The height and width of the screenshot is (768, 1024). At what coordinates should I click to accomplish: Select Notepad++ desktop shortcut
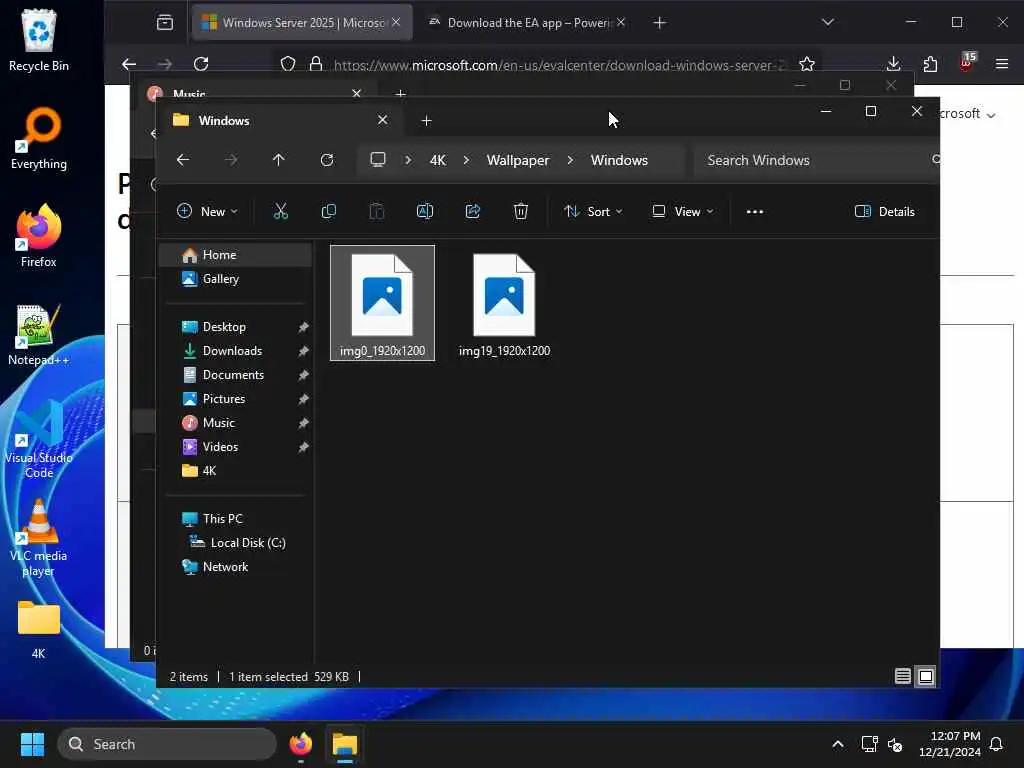tap(39, 335)
